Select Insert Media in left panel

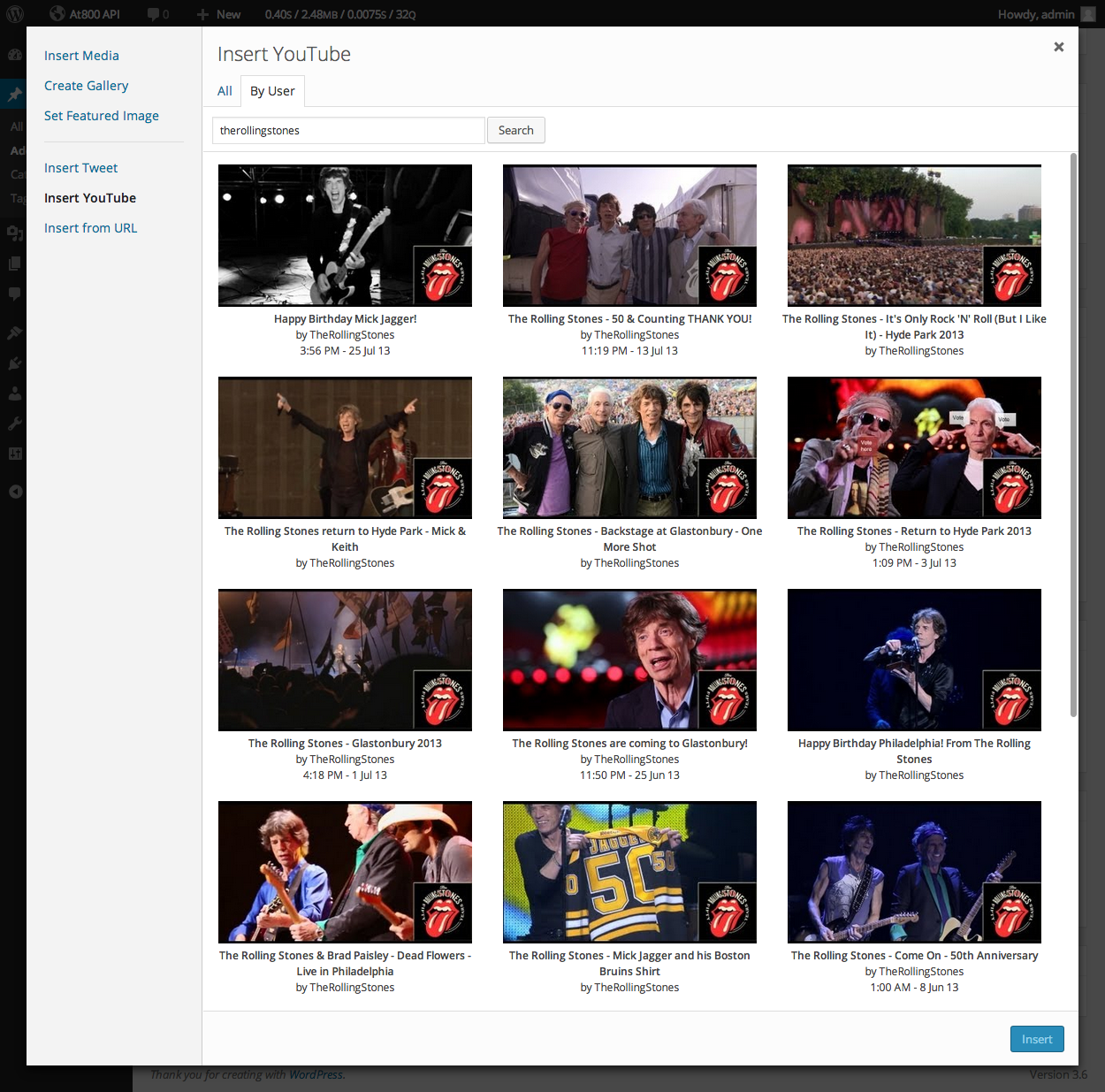[81, 56]
